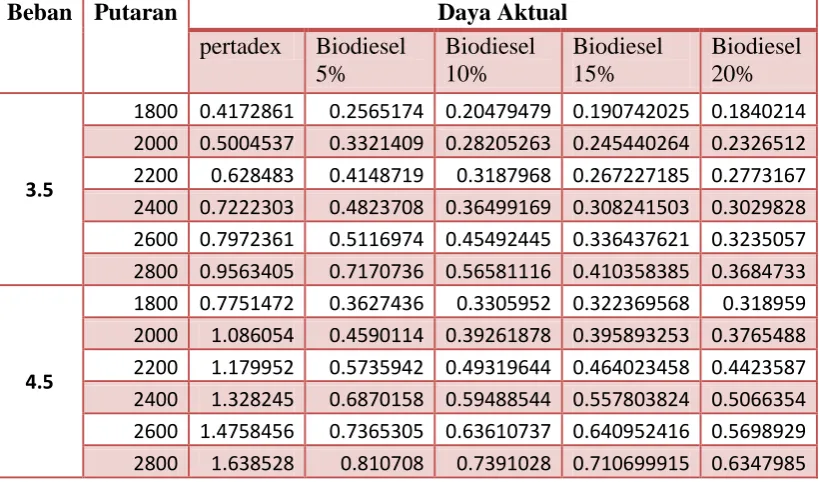Click cell with value 0.6347985
Image resolution: width=819 pixels, height=482 pixels.
click(x=759, y=462)
